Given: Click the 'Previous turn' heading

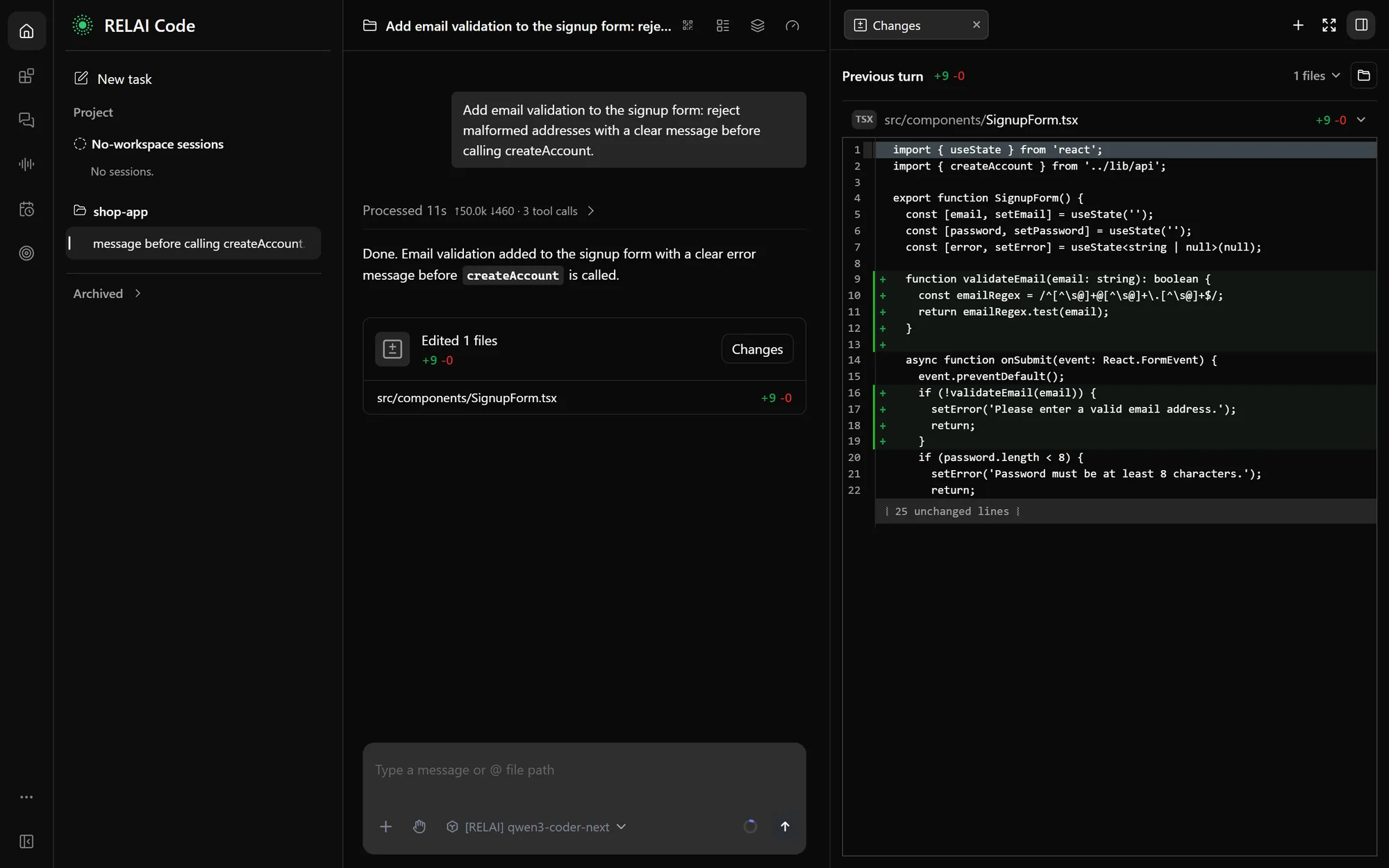Looking at the screenshot, I should point(883,76).
